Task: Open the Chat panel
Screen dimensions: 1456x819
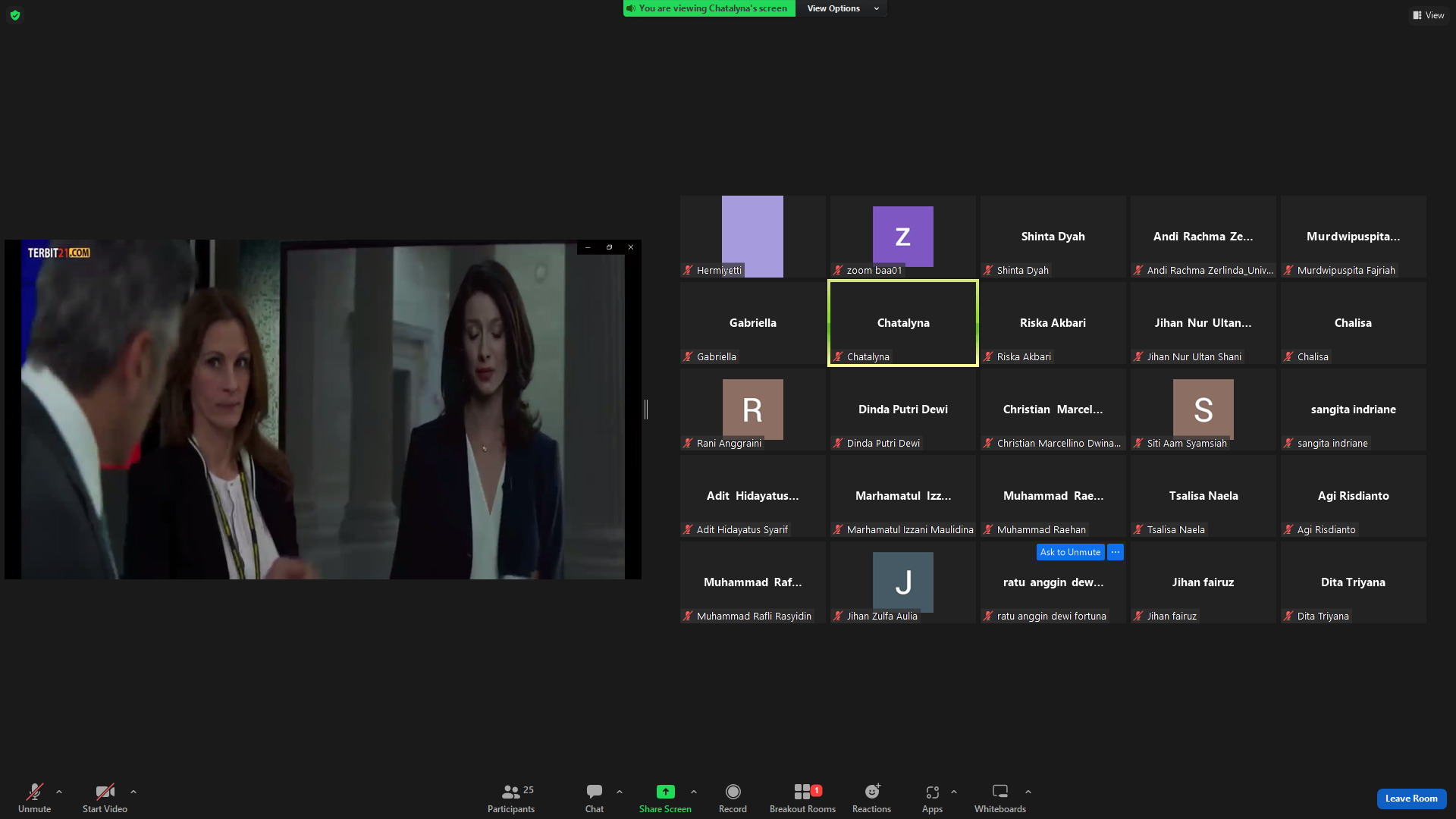Action: [x=595, y=799]
